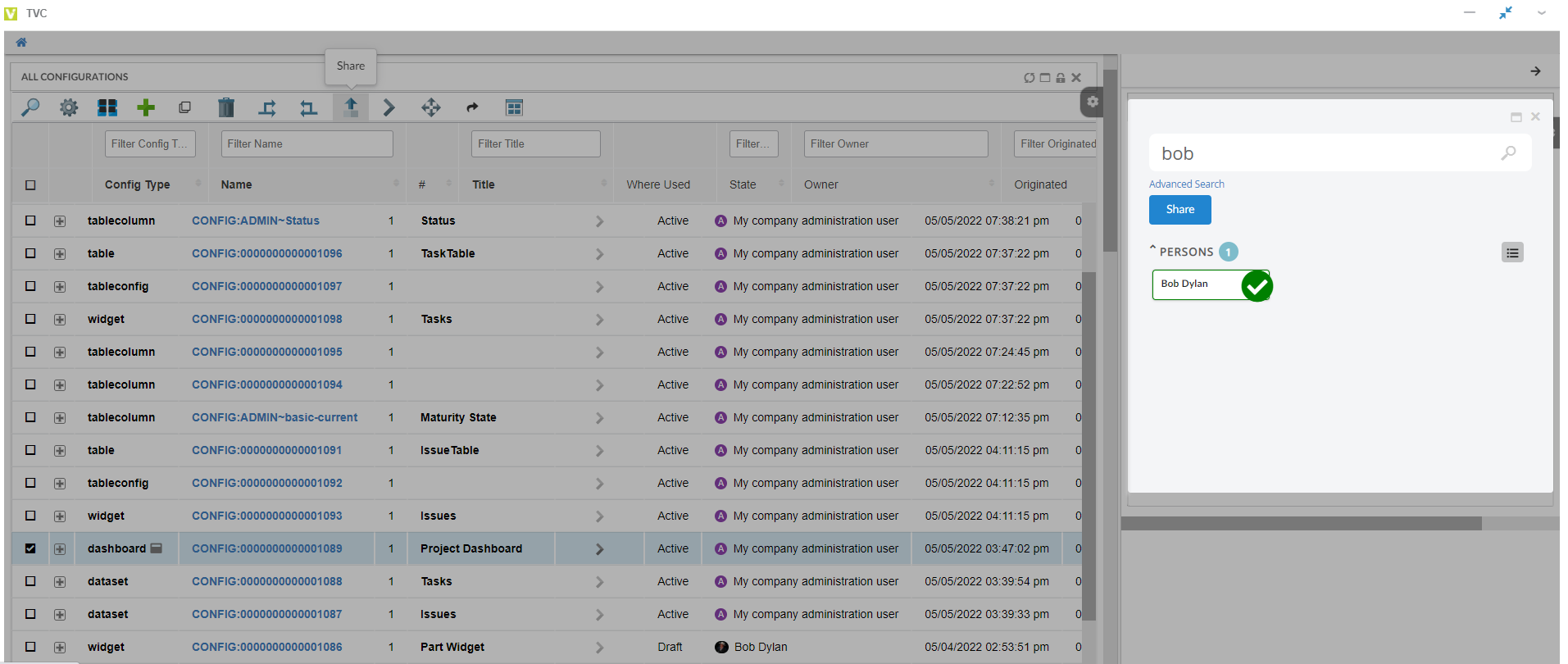Uncheck the Project Dashboard row checkbox
The height and width of the screenshot is (664, 1568).
30,548
